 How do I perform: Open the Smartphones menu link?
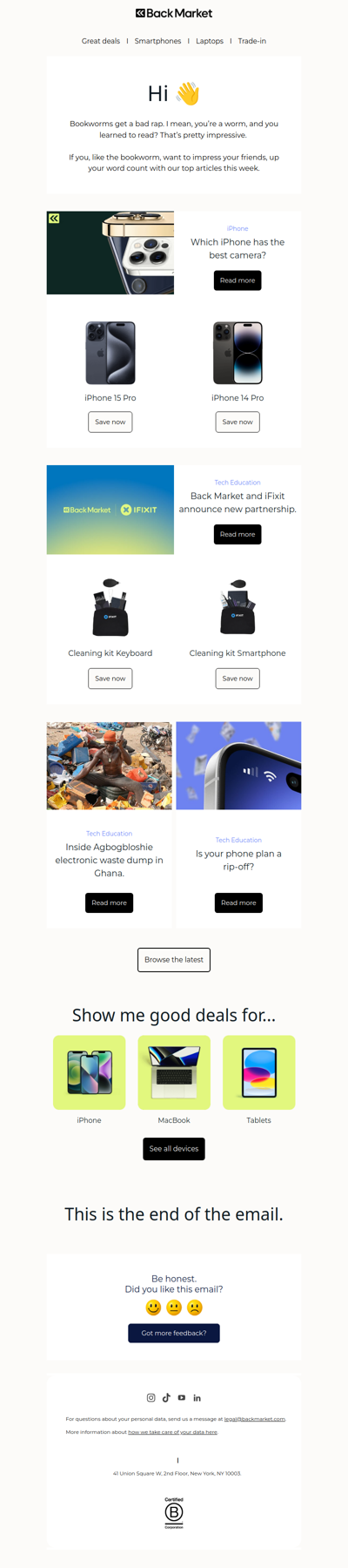[x=158, y=41]
